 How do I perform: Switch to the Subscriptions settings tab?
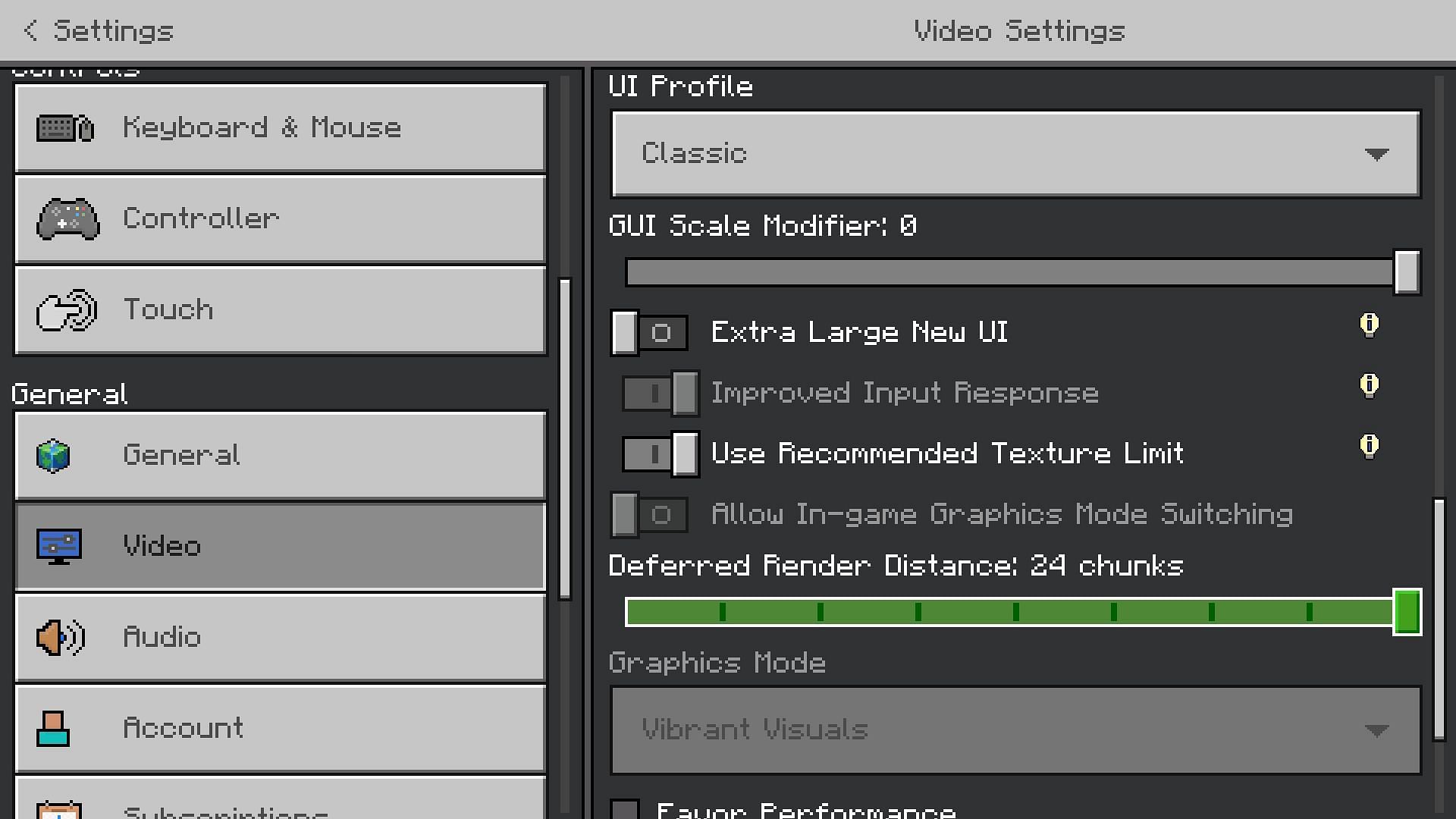(281, 804)
